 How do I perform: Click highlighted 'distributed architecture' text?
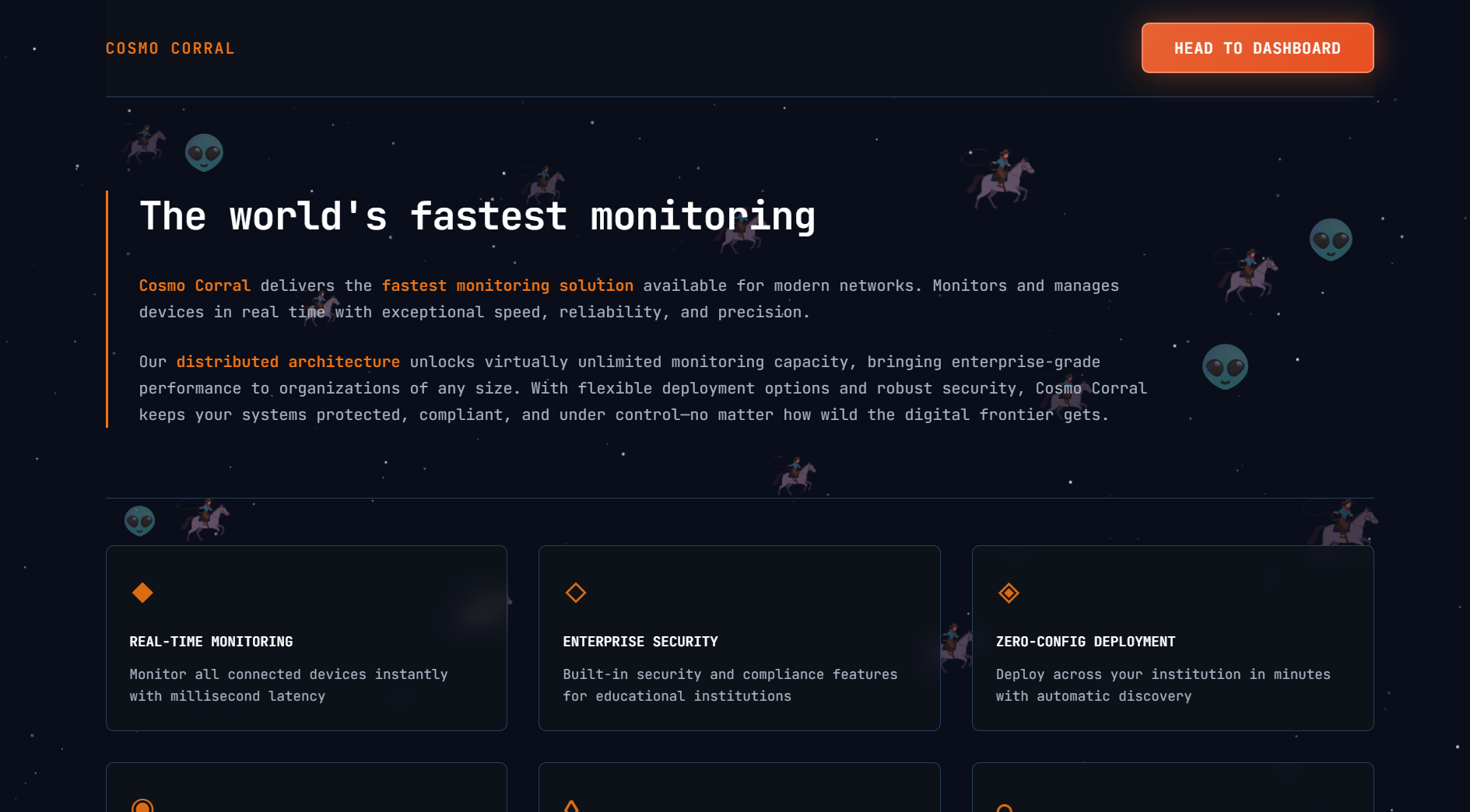coord(288,362)
